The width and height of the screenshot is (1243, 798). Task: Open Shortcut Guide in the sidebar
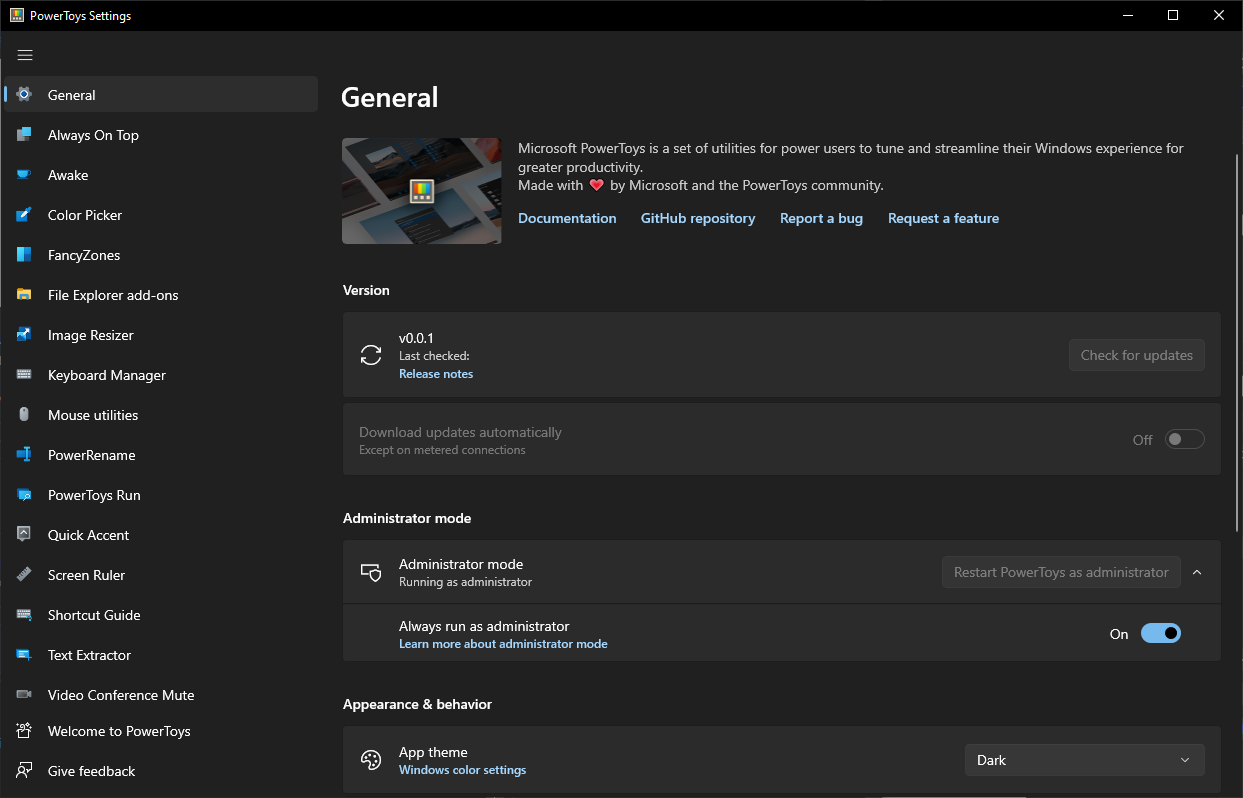(161, 615)
